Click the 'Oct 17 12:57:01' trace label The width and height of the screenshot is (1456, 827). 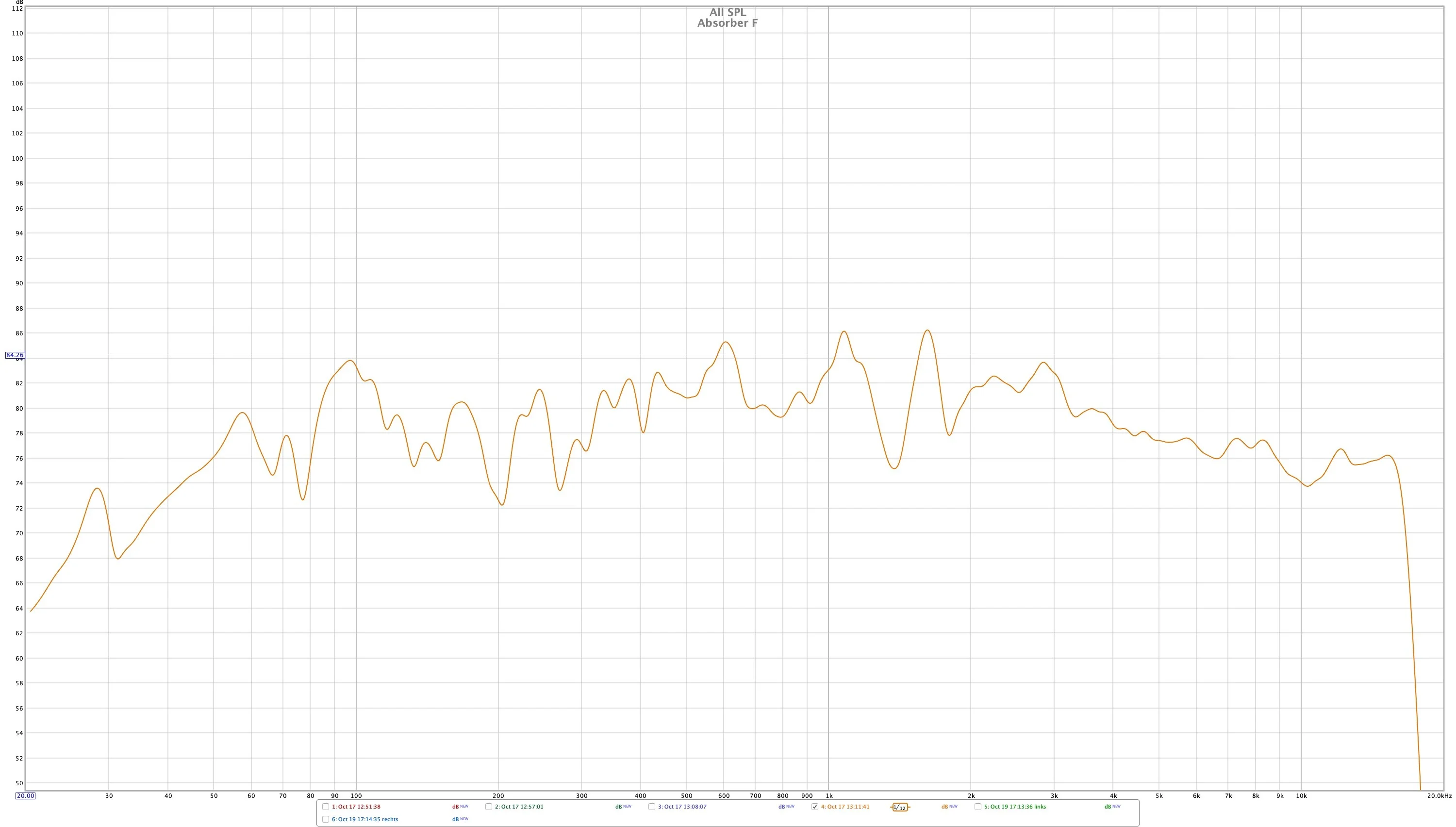point(519,807)
